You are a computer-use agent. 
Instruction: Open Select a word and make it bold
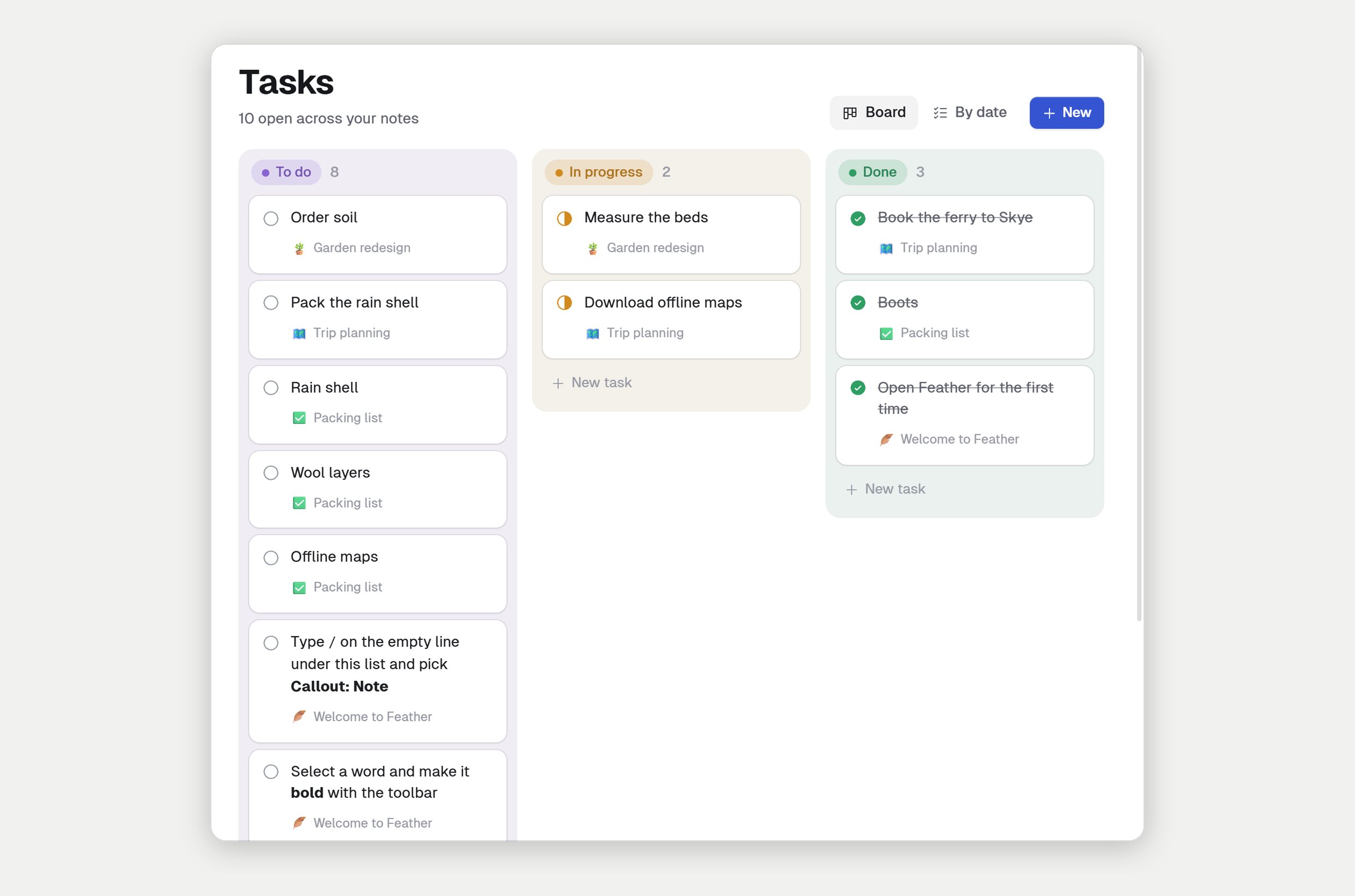pyautogui.click(x=380, y=782)
